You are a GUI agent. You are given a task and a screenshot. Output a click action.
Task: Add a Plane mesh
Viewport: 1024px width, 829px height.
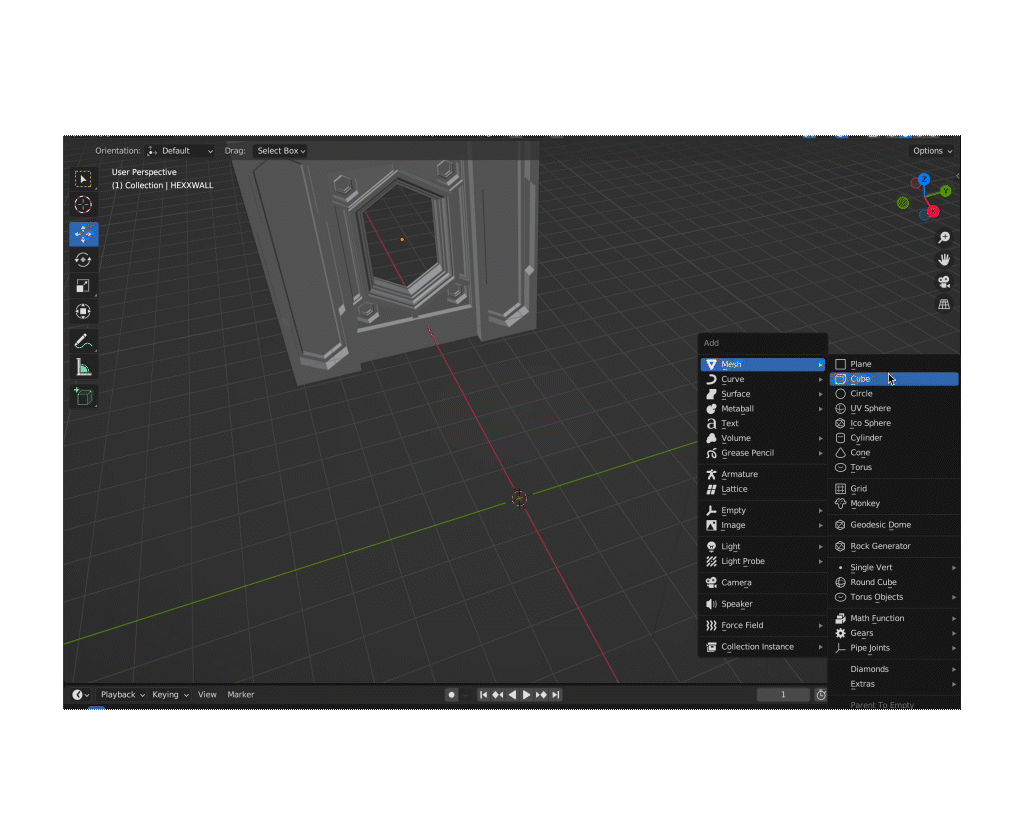pos(894,365)
